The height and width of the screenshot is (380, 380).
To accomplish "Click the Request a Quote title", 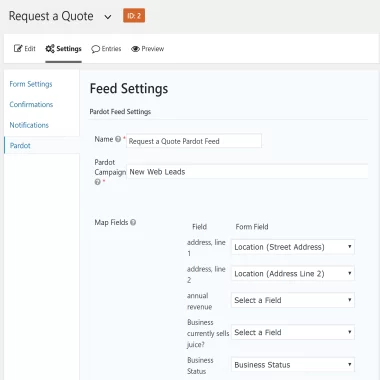I will coord(51,16).
